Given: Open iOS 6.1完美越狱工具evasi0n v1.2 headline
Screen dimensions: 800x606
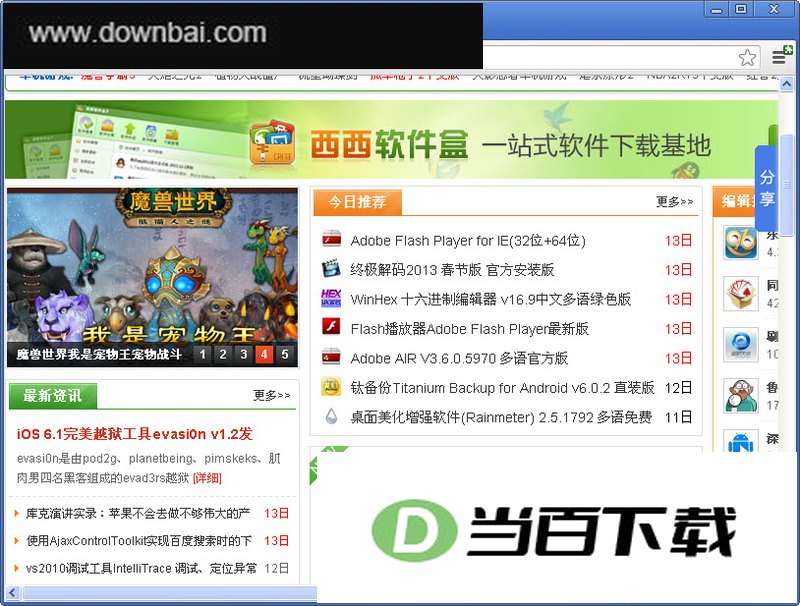Looking at the screenshot, I should pyautogui.click(x=135, y=434).
